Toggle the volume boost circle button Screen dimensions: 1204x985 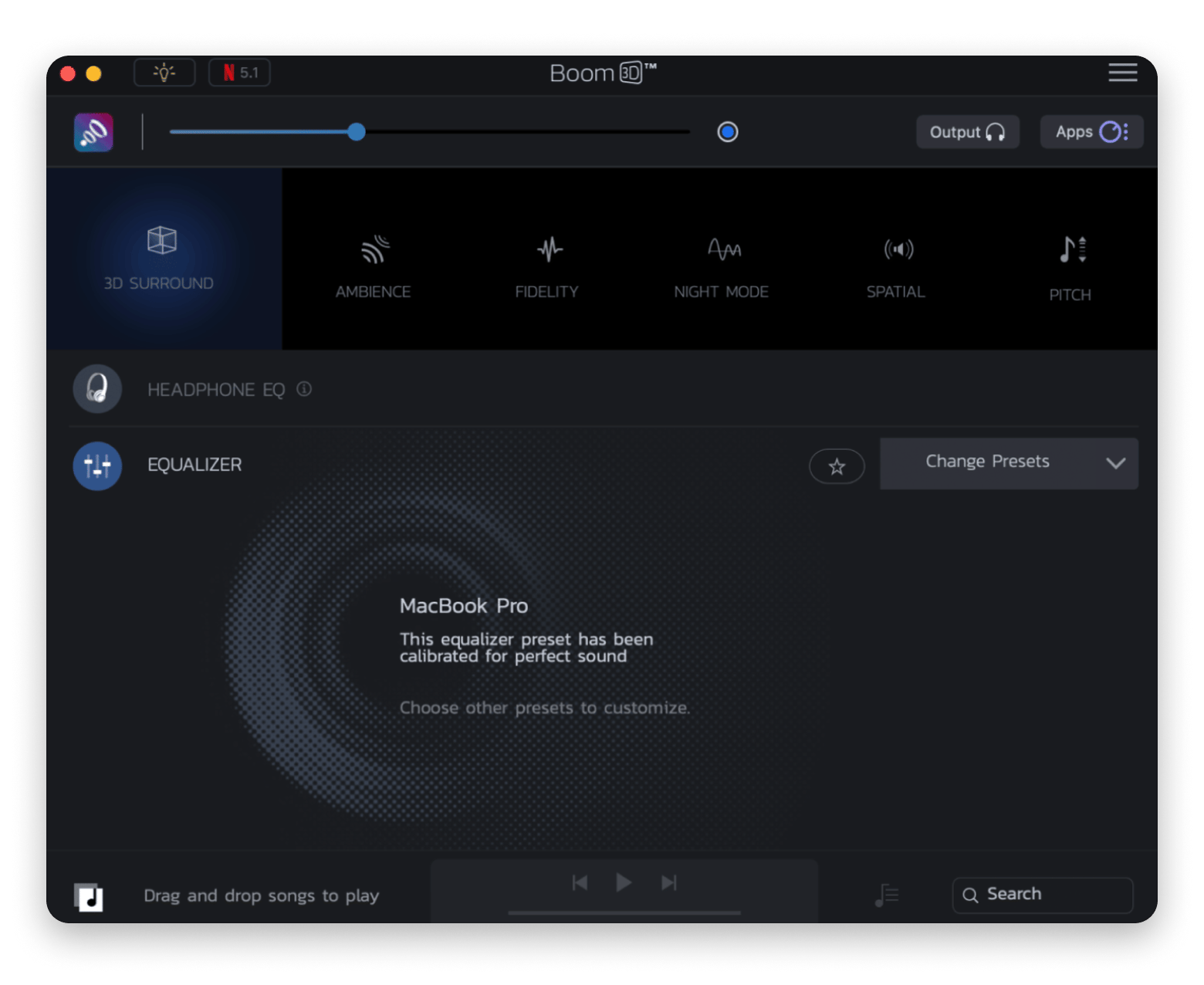pyautogui.click(x=727, y=132)
